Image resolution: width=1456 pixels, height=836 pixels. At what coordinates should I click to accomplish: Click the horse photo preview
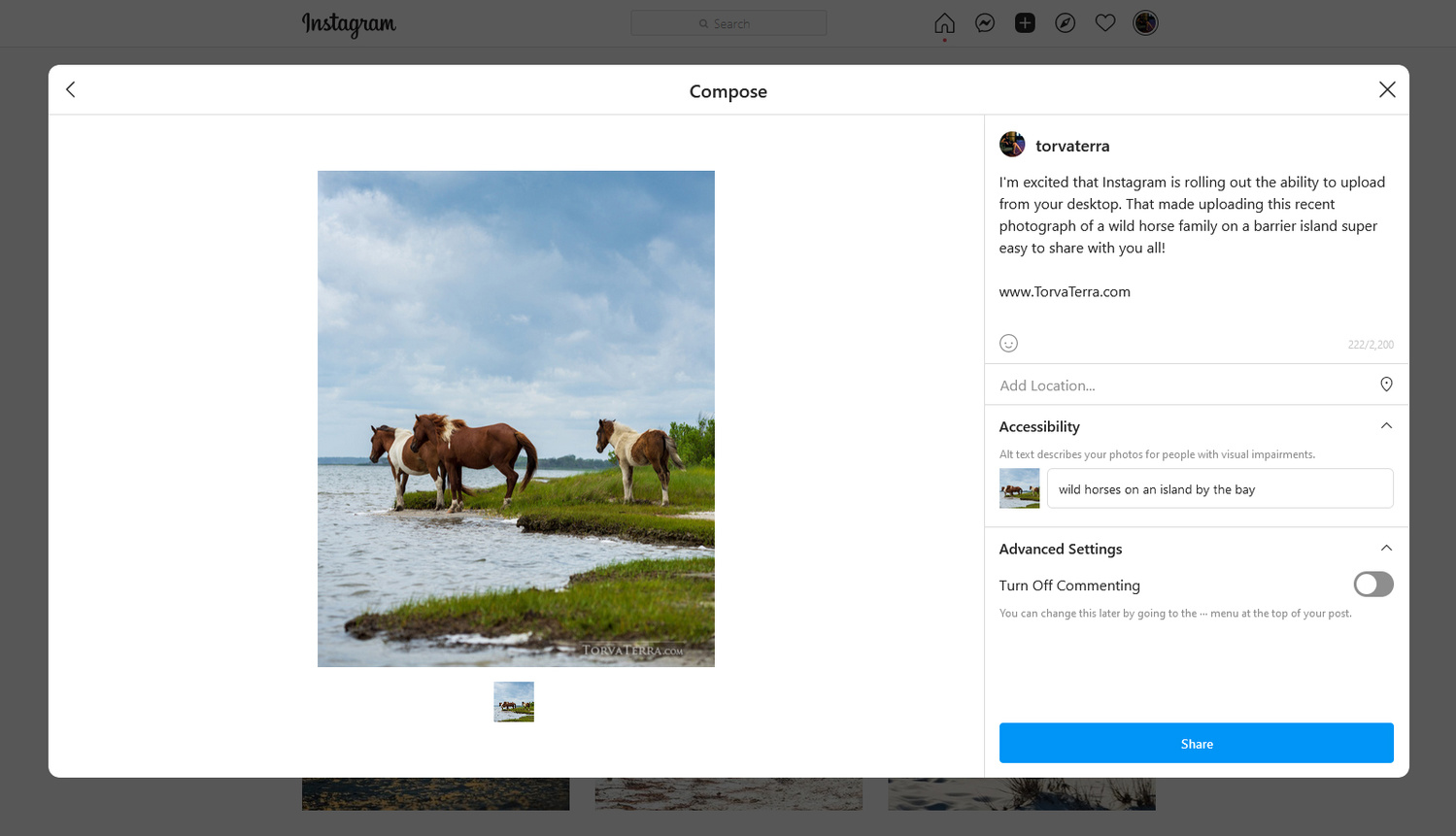[x=516, y=418]
